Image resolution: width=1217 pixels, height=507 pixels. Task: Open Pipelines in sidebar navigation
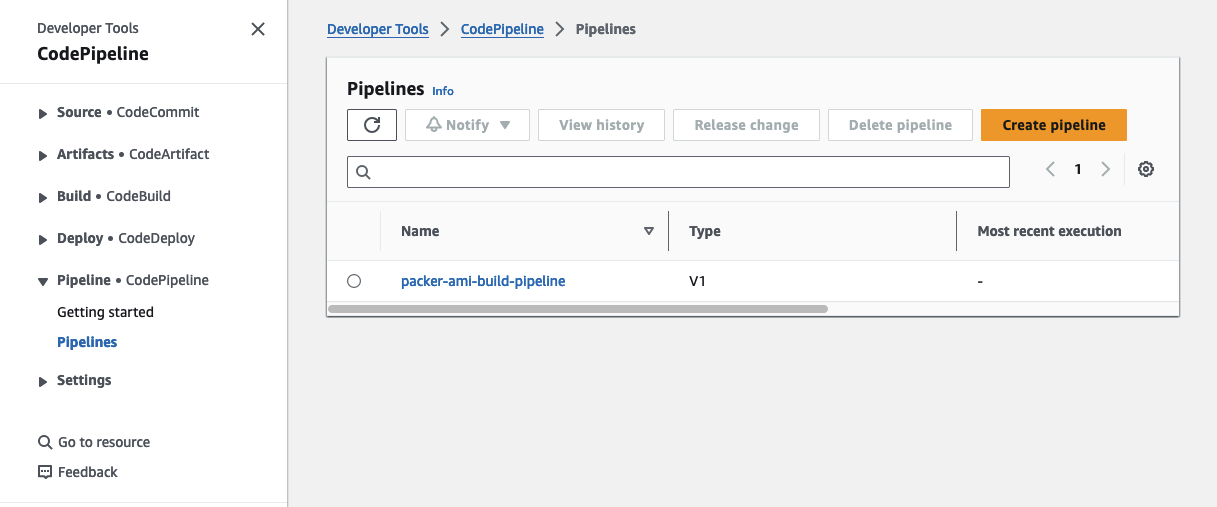87,342
